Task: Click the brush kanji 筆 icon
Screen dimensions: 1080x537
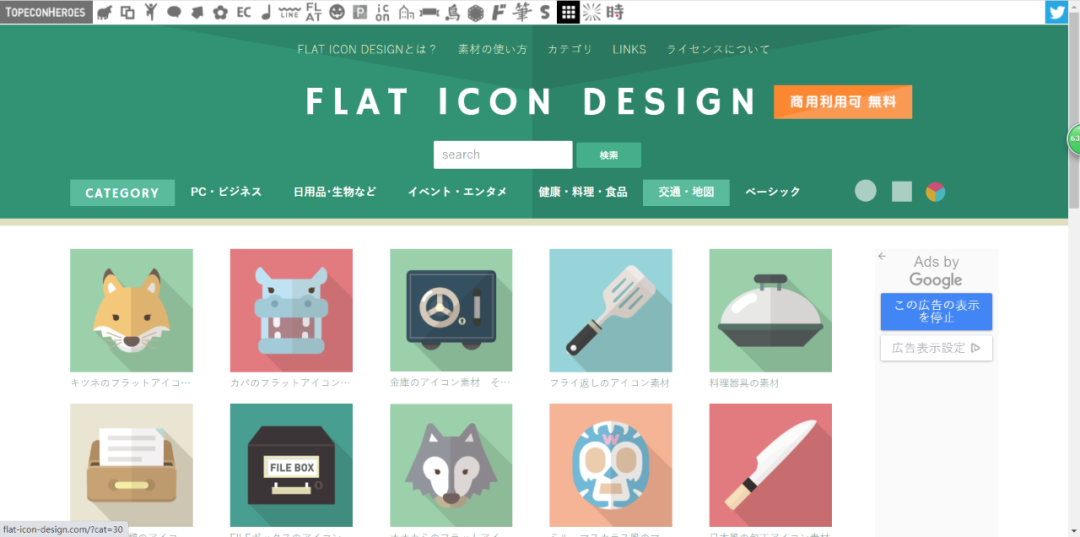Action: tap(523, 12)
